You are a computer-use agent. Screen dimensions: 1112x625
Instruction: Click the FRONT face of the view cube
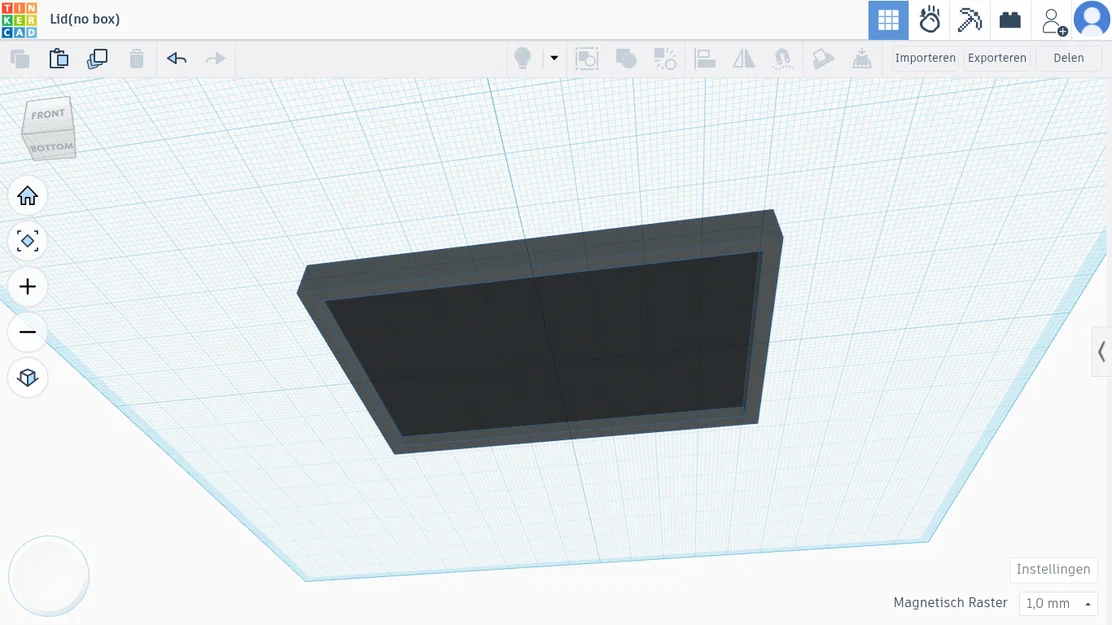(x=48, y=114)
